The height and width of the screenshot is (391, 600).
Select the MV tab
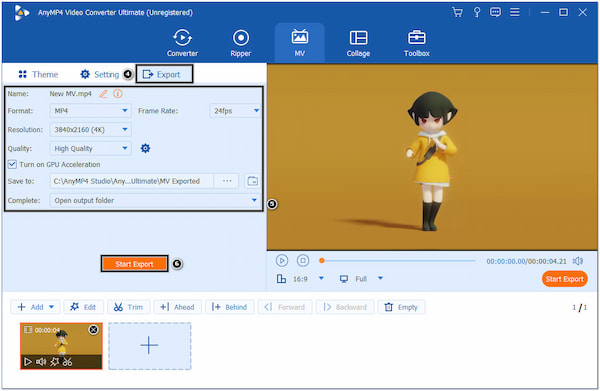click(x=300, y=43)
